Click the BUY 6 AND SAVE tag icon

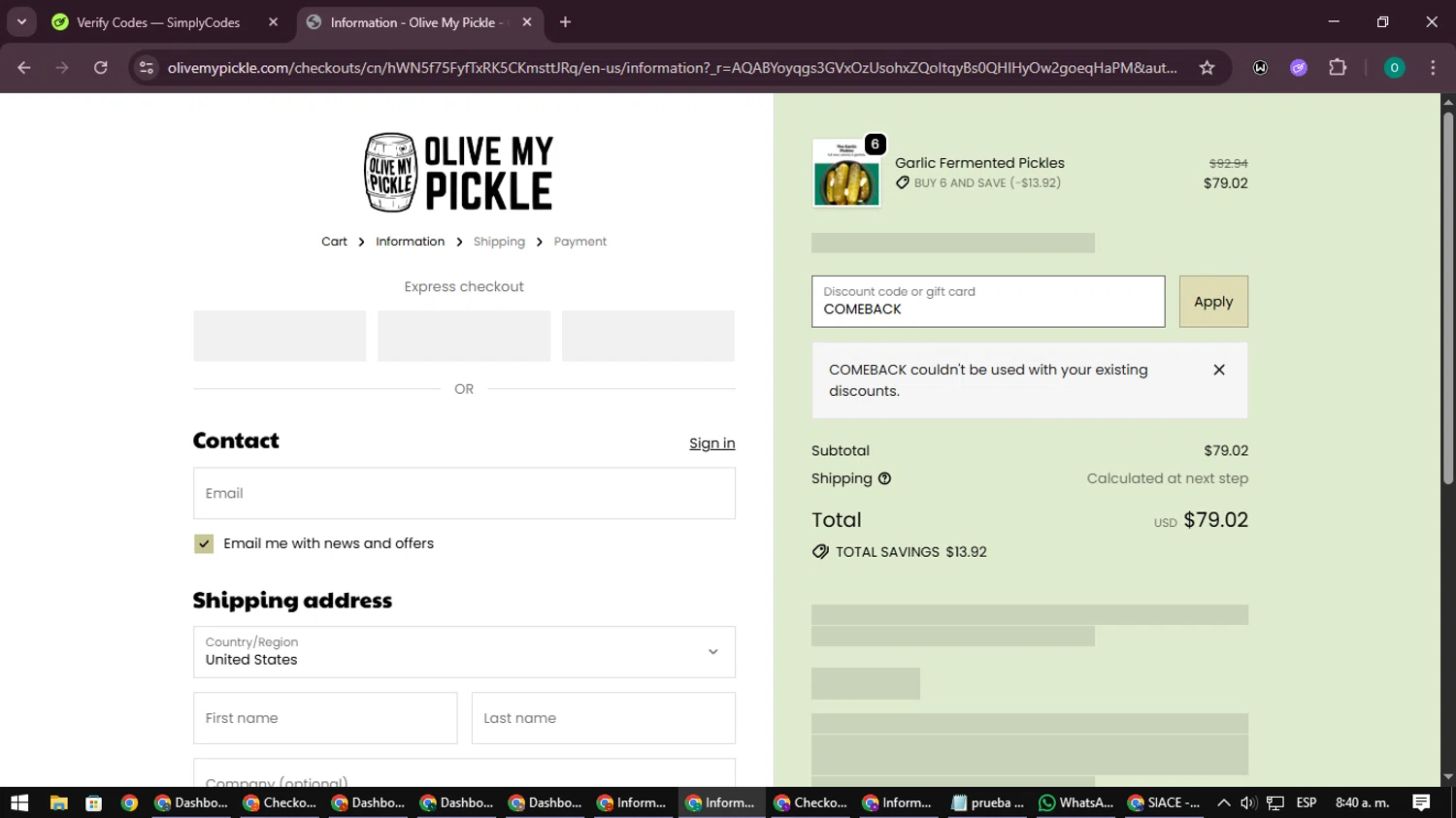pos(903,182)
